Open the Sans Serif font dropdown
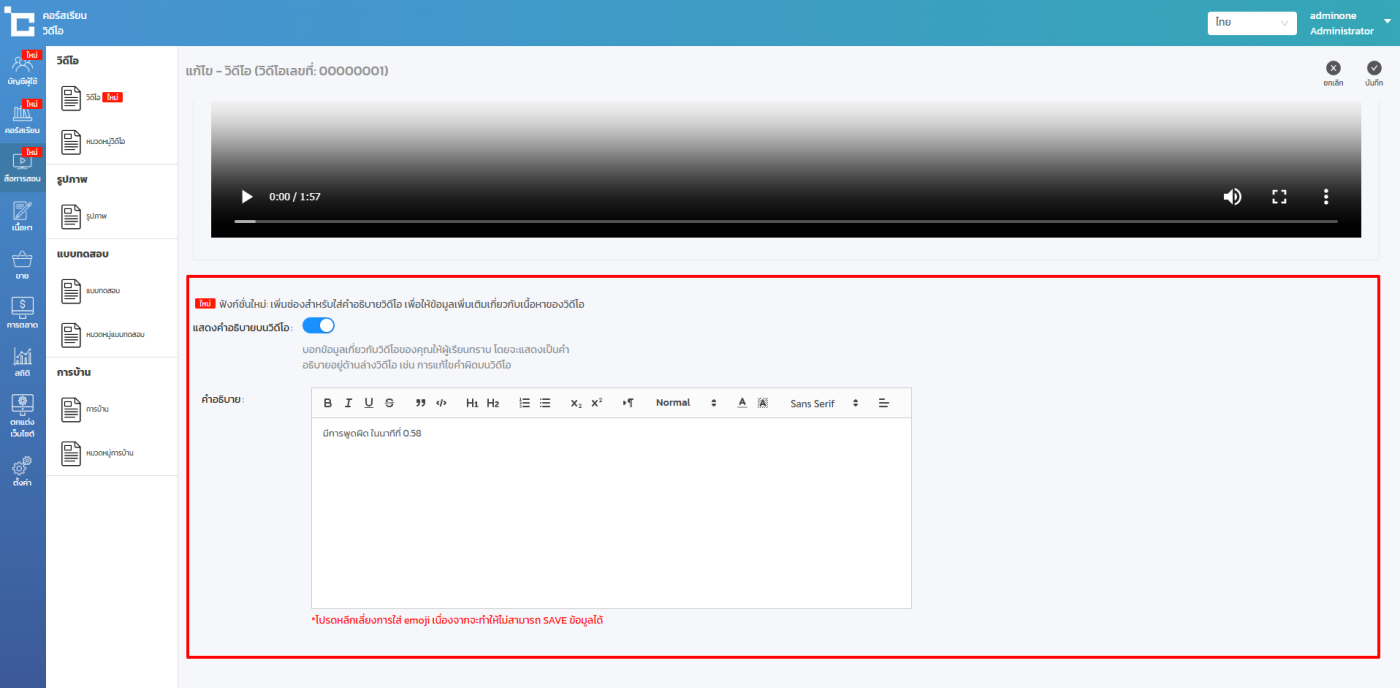Screen dimensions: 1400x688 824,403
